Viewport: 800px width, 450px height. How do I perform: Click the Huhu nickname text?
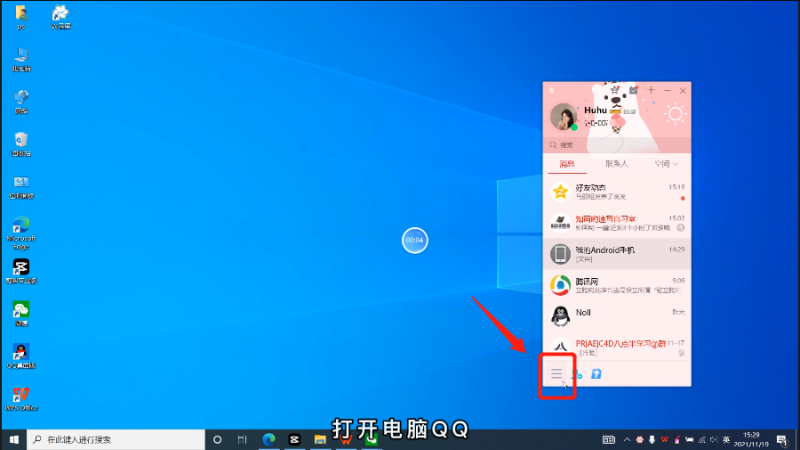[x=595, y=110]
